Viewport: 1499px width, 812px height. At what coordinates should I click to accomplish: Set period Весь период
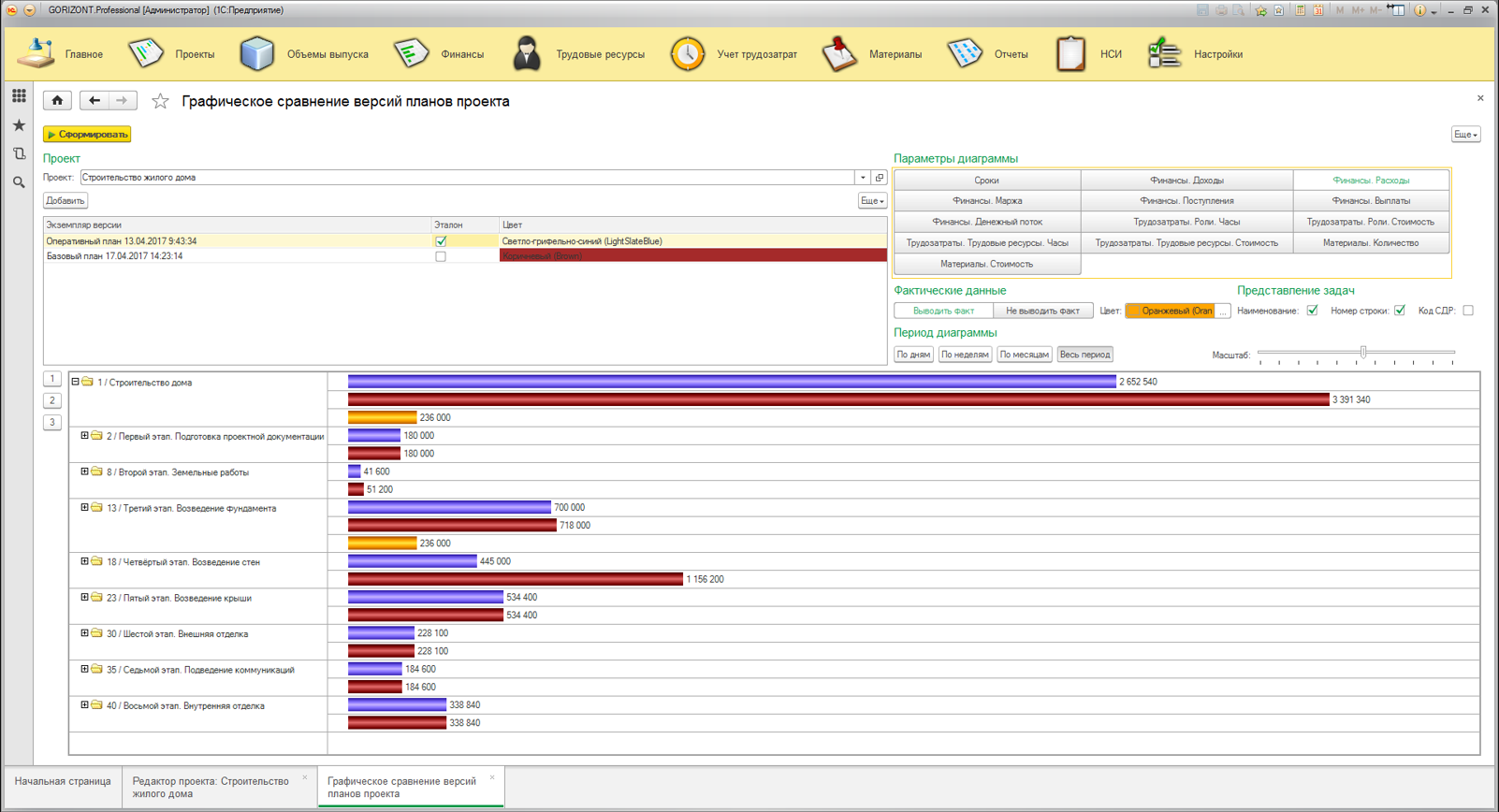coord(1084,355)
